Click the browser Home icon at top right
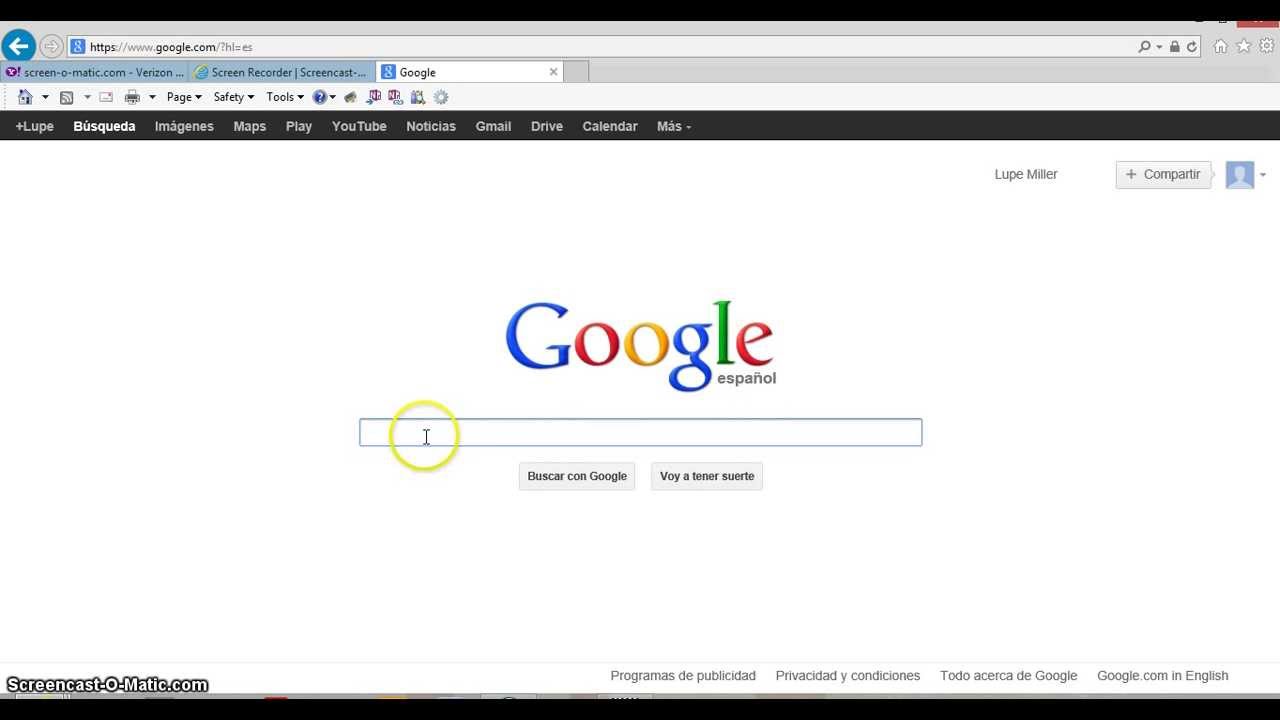 tap(1220, 46)
